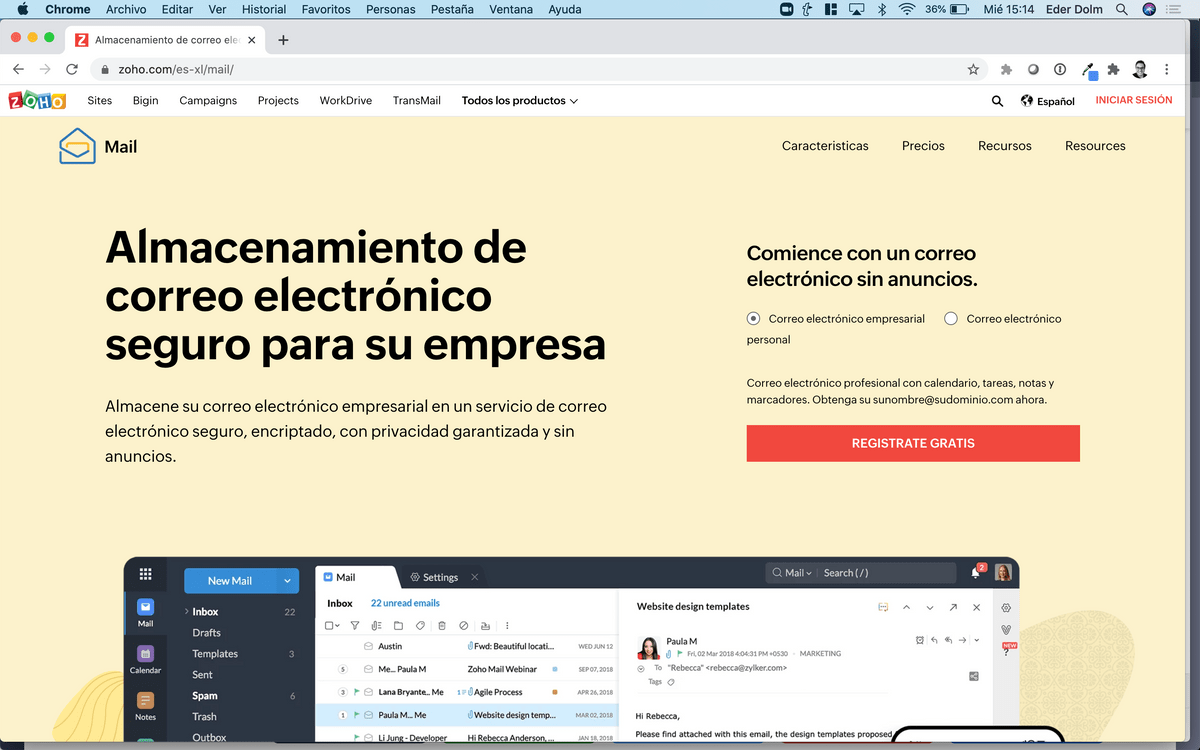1200x750 pixels.
Task: Click the trash delete icon in inbox toolbar
Action: pyautogui.click(x=442, y=626)
